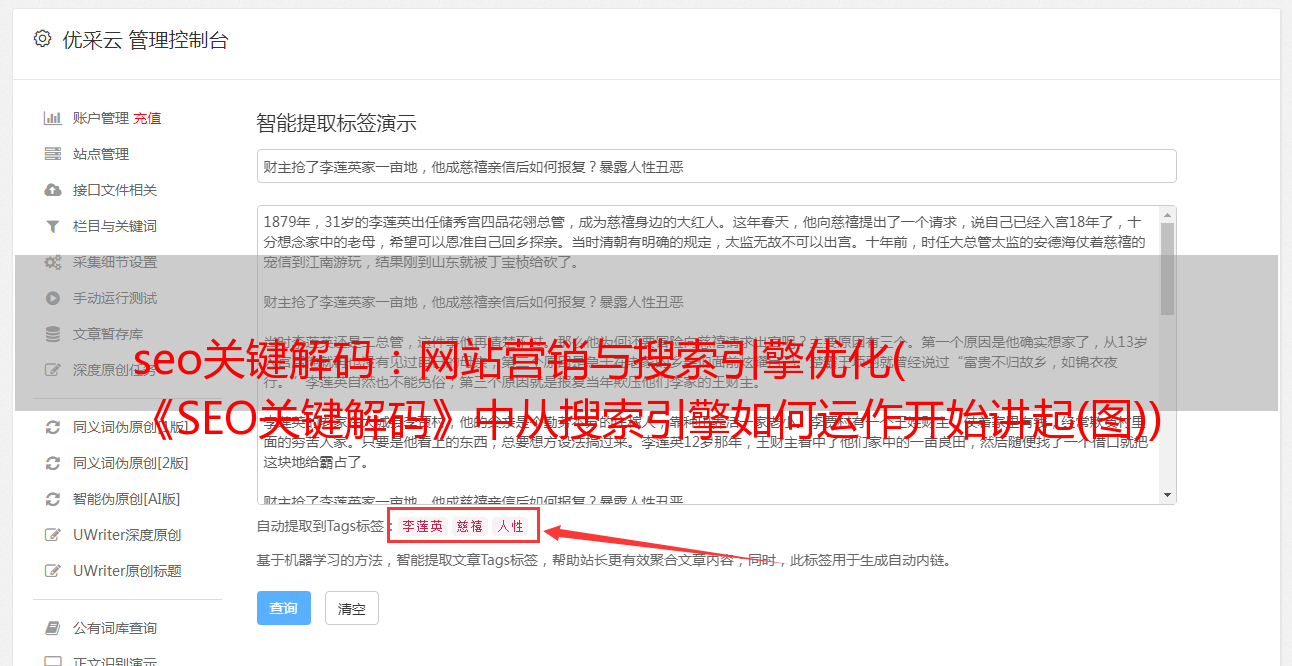Open the 充值 recharge link
This screenshot has width=1292, height=666.
click(x=147, y=118)
